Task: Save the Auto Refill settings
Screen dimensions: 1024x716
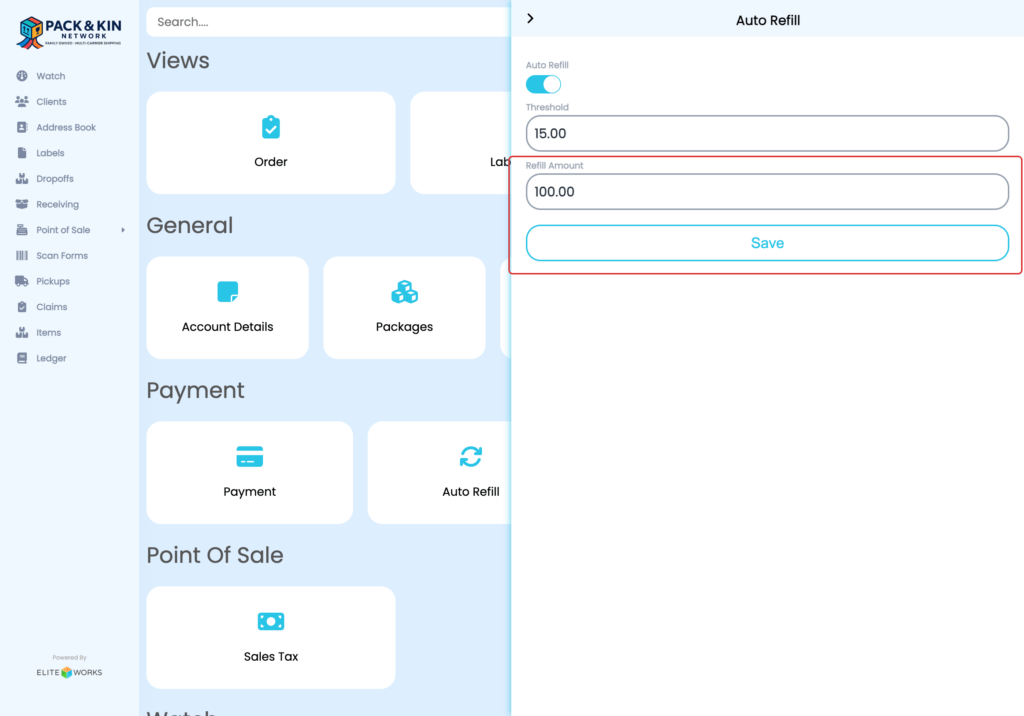Action: pyautogui.click(x=767, y=242)
